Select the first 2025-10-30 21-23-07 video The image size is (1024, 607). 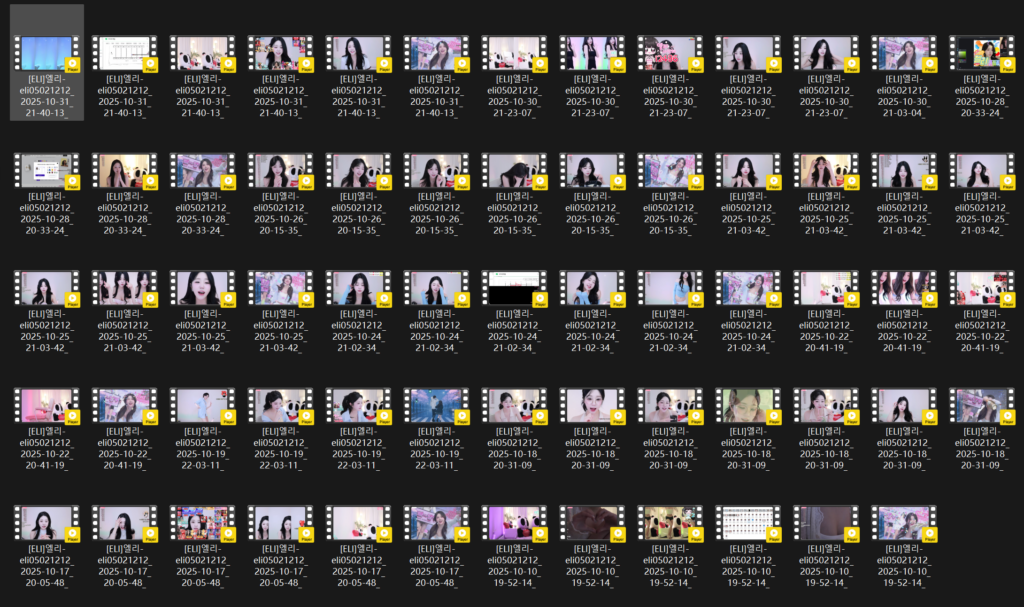[x=513, y=54]
